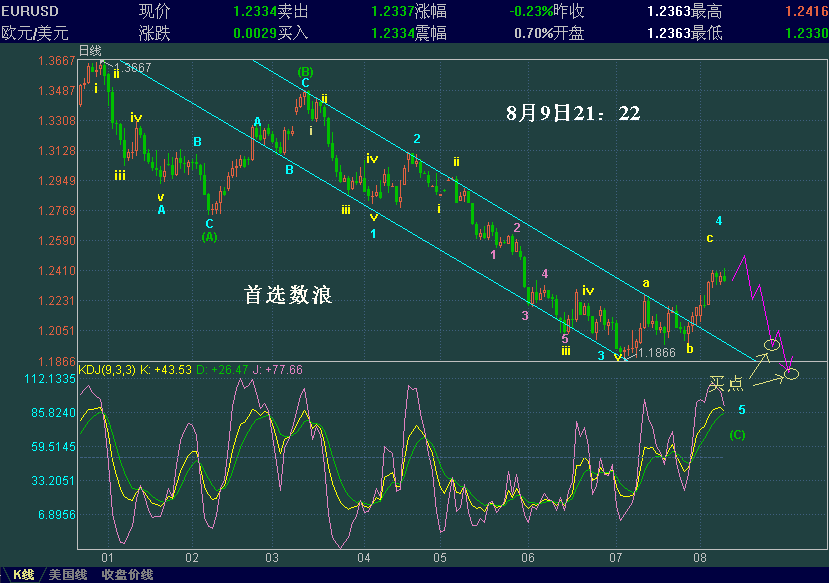Click the 0.70% amplitude value
Viewport: 829px width, 583px height.
pyautogui.click(x=533, y=33)
